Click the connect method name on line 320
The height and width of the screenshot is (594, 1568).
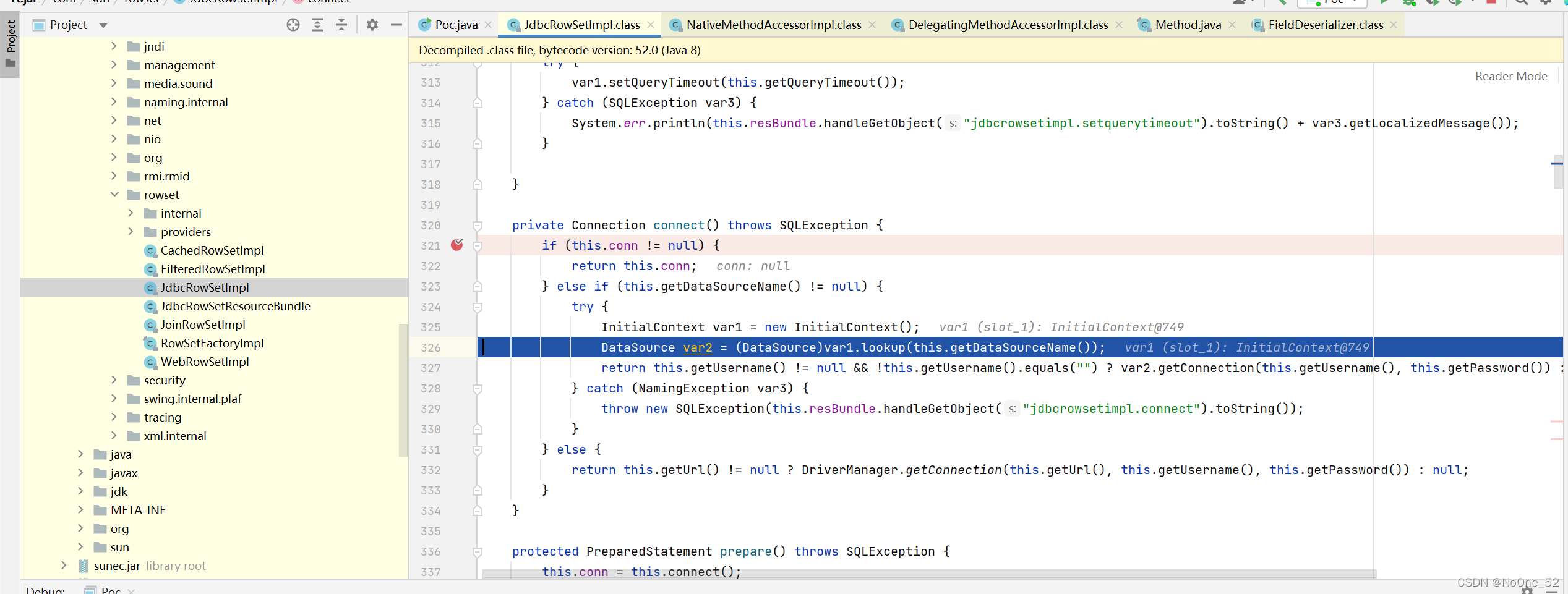coord(679,225)
